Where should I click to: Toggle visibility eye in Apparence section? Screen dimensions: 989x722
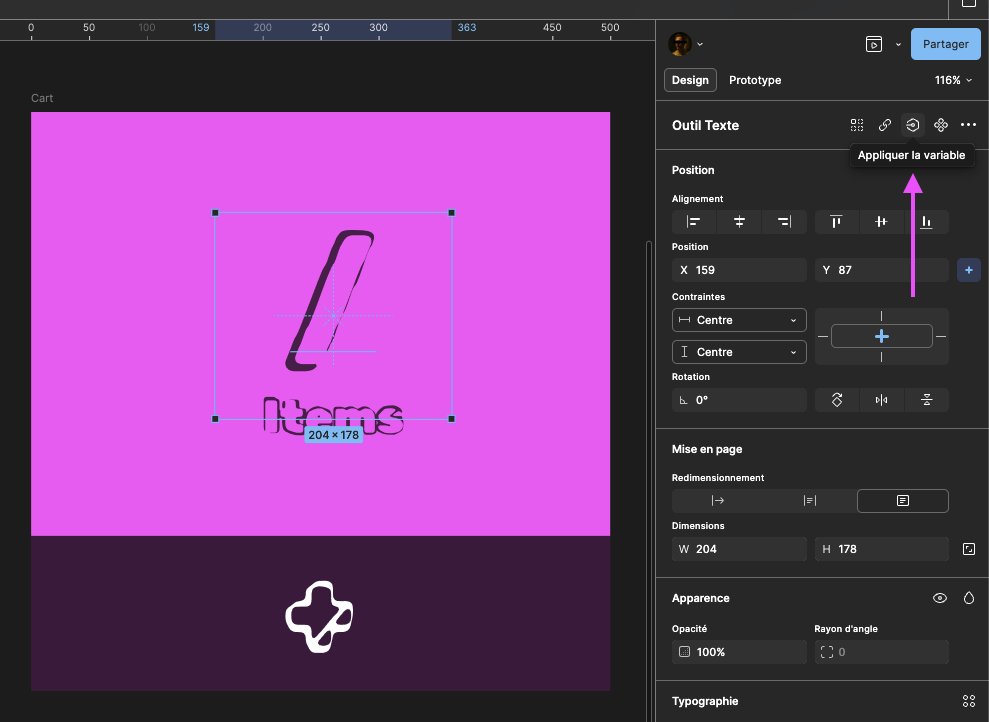coord(940,598)
